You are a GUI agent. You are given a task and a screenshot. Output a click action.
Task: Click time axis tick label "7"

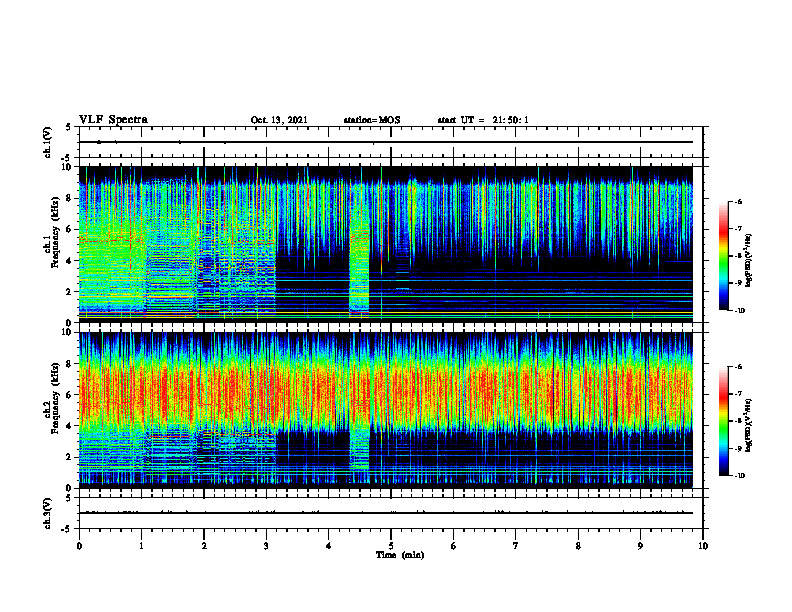(516, 546)
